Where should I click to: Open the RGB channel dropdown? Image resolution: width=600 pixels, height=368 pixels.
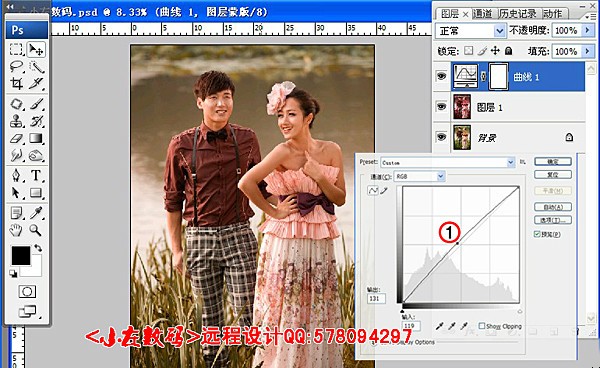[x=419, y=176]
